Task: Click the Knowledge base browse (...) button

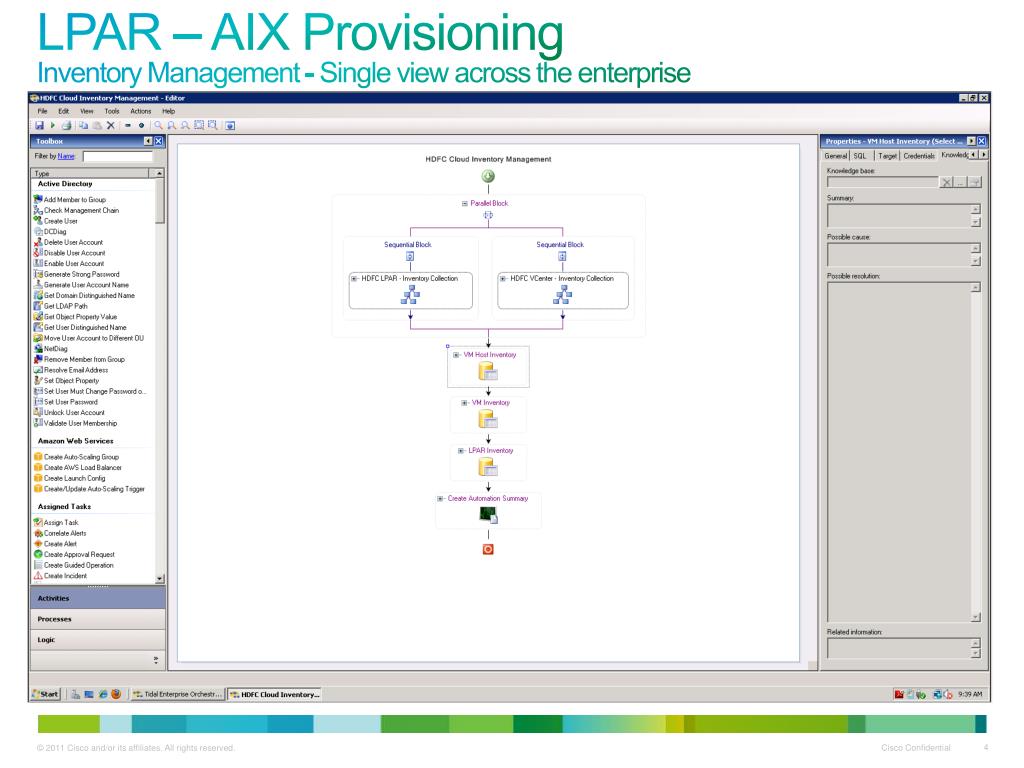Action: pos(961,183)
